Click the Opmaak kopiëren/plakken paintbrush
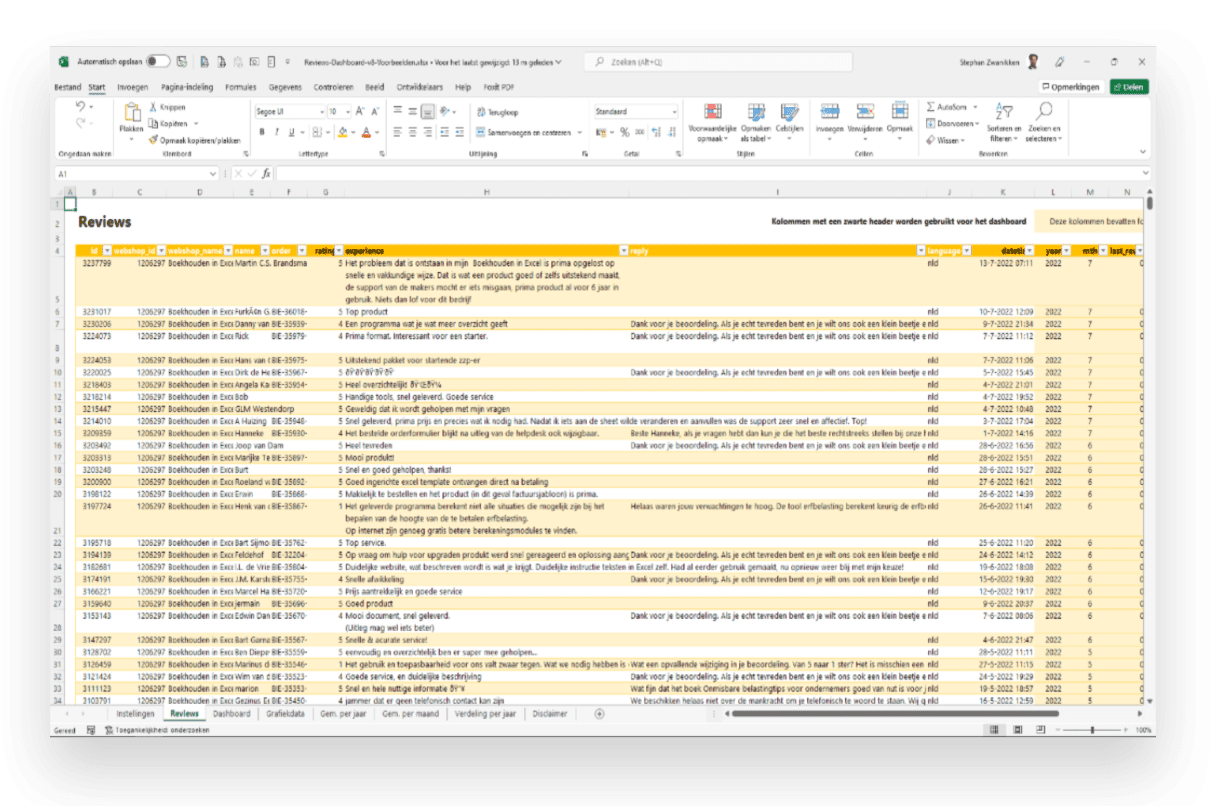This screenshot has width=1210, height=806. pyautogui.click(x=153, y=141)
